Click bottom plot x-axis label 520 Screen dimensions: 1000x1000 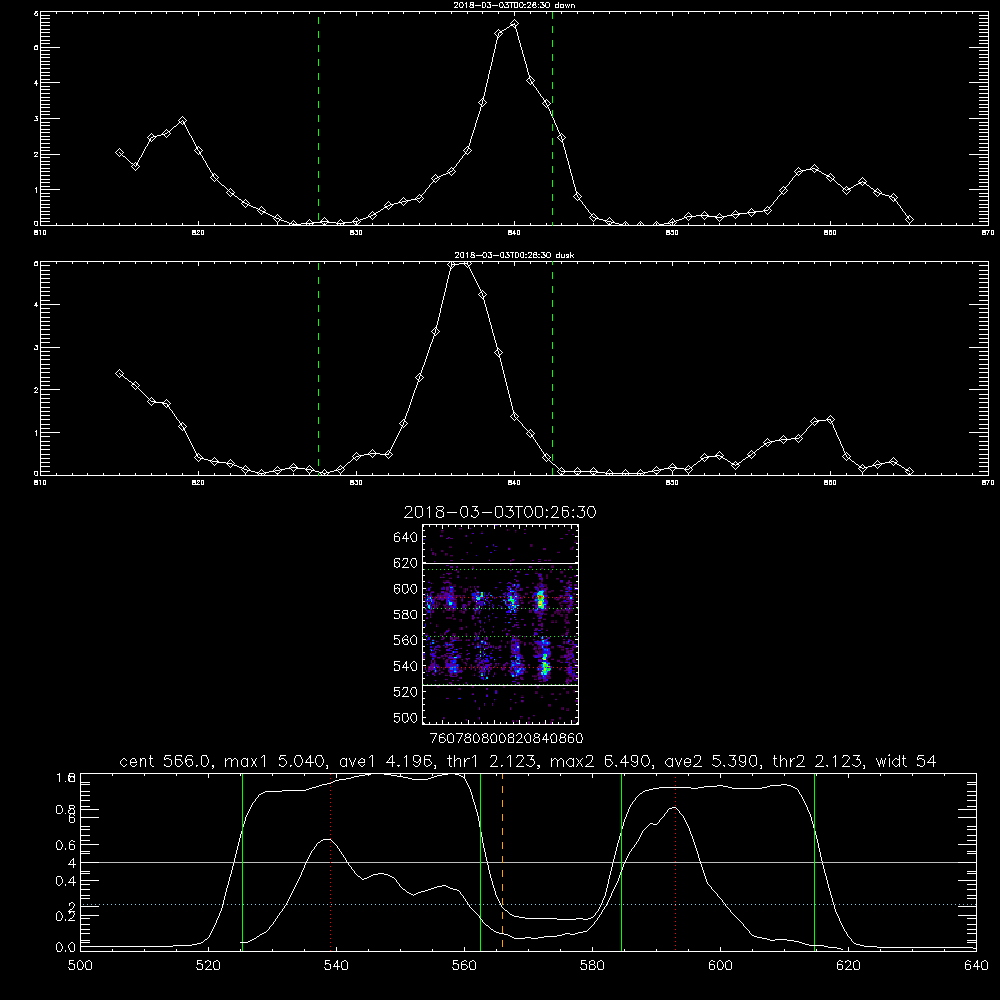[208, 966]
